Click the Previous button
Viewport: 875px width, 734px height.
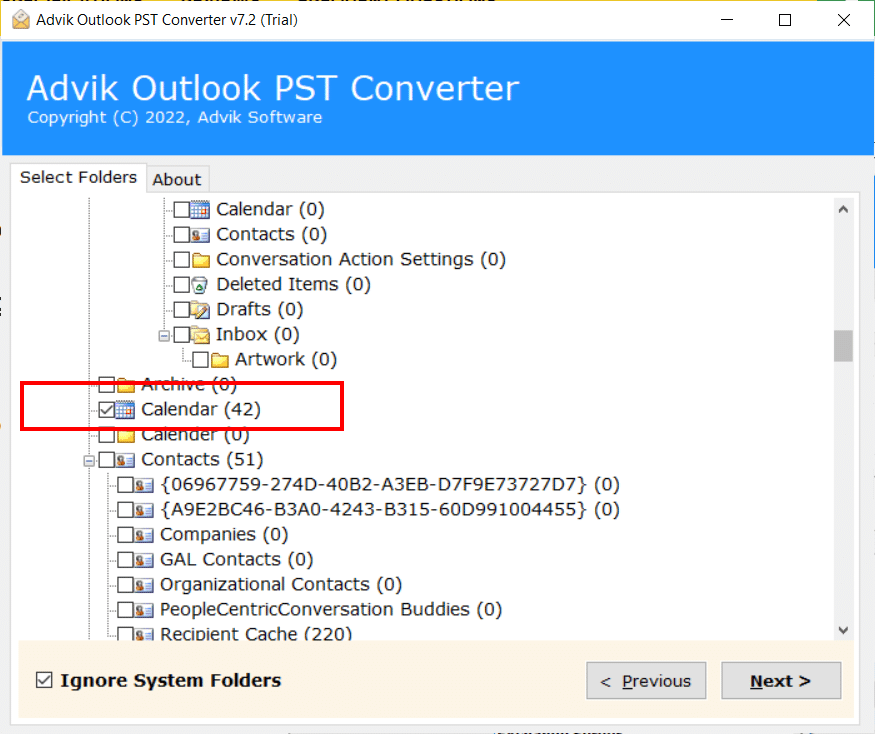point(646,681)
